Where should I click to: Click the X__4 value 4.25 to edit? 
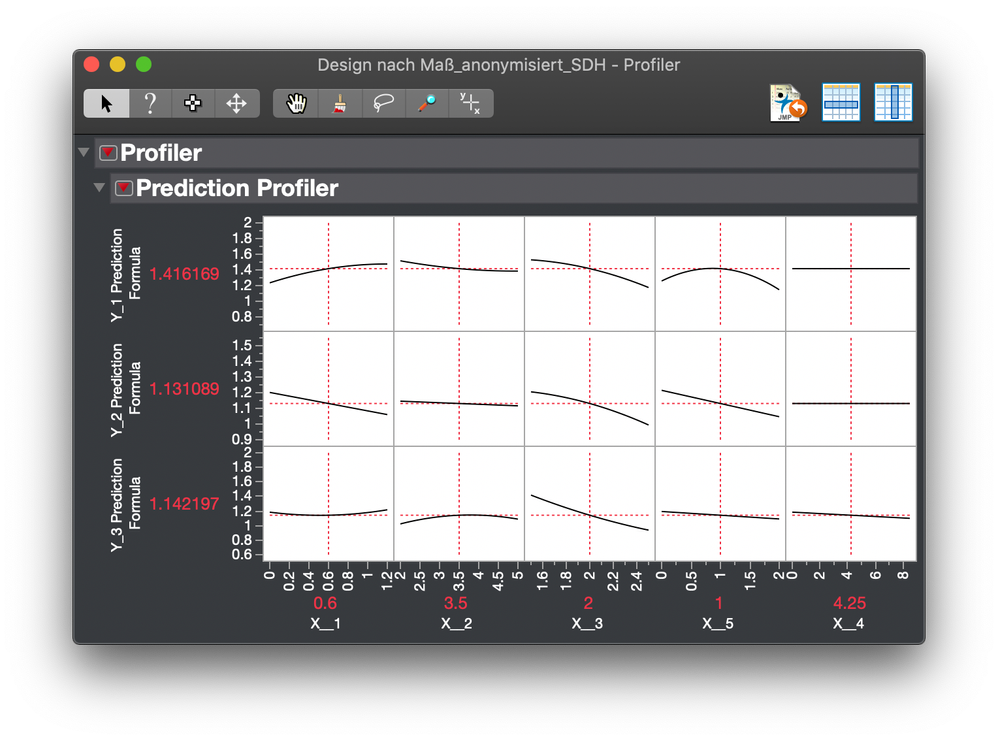[850, 603]
